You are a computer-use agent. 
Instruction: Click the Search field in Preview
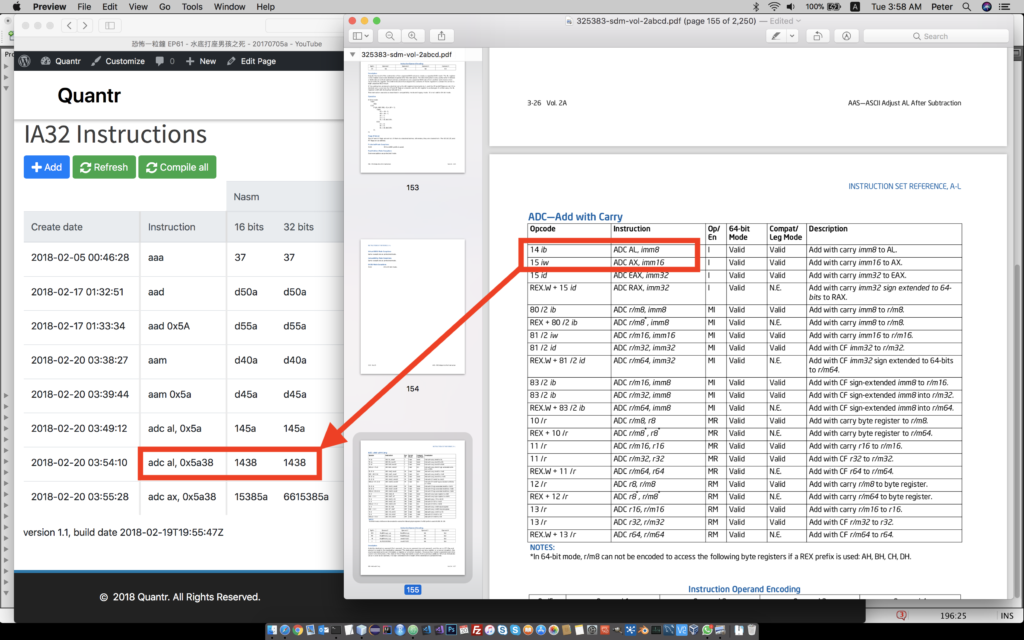pos(936,36)
